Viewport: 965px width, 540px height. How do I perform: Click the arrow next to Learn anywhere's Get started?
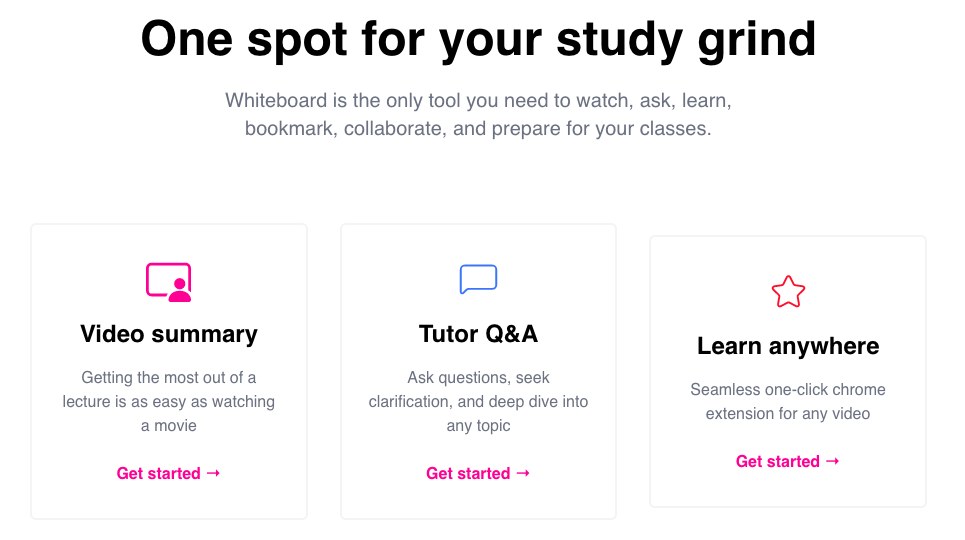(x=832, y=461)
